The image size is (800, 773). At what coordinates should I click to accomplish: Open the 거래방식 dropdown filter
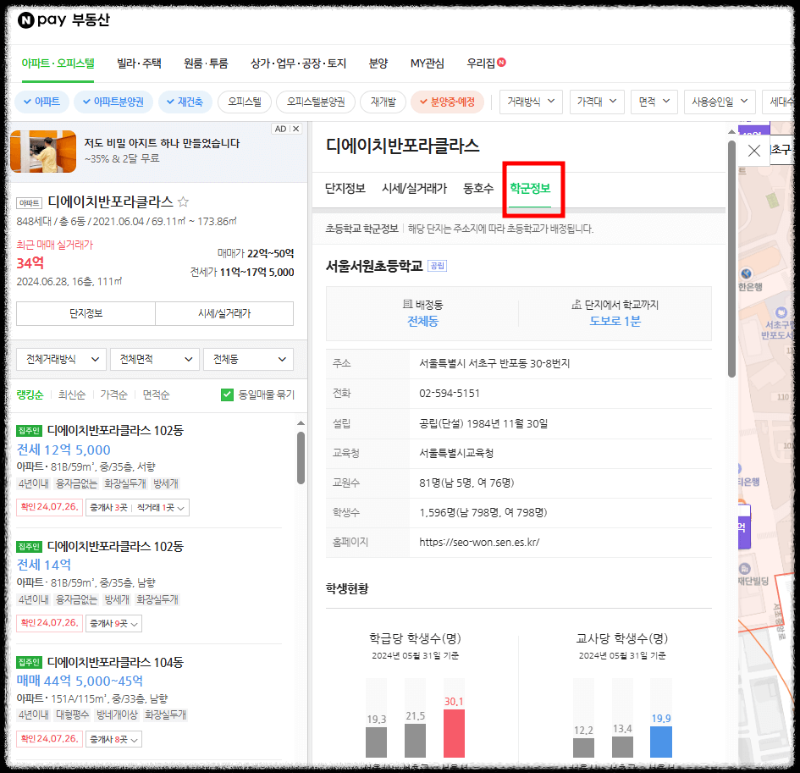[531, 102]
